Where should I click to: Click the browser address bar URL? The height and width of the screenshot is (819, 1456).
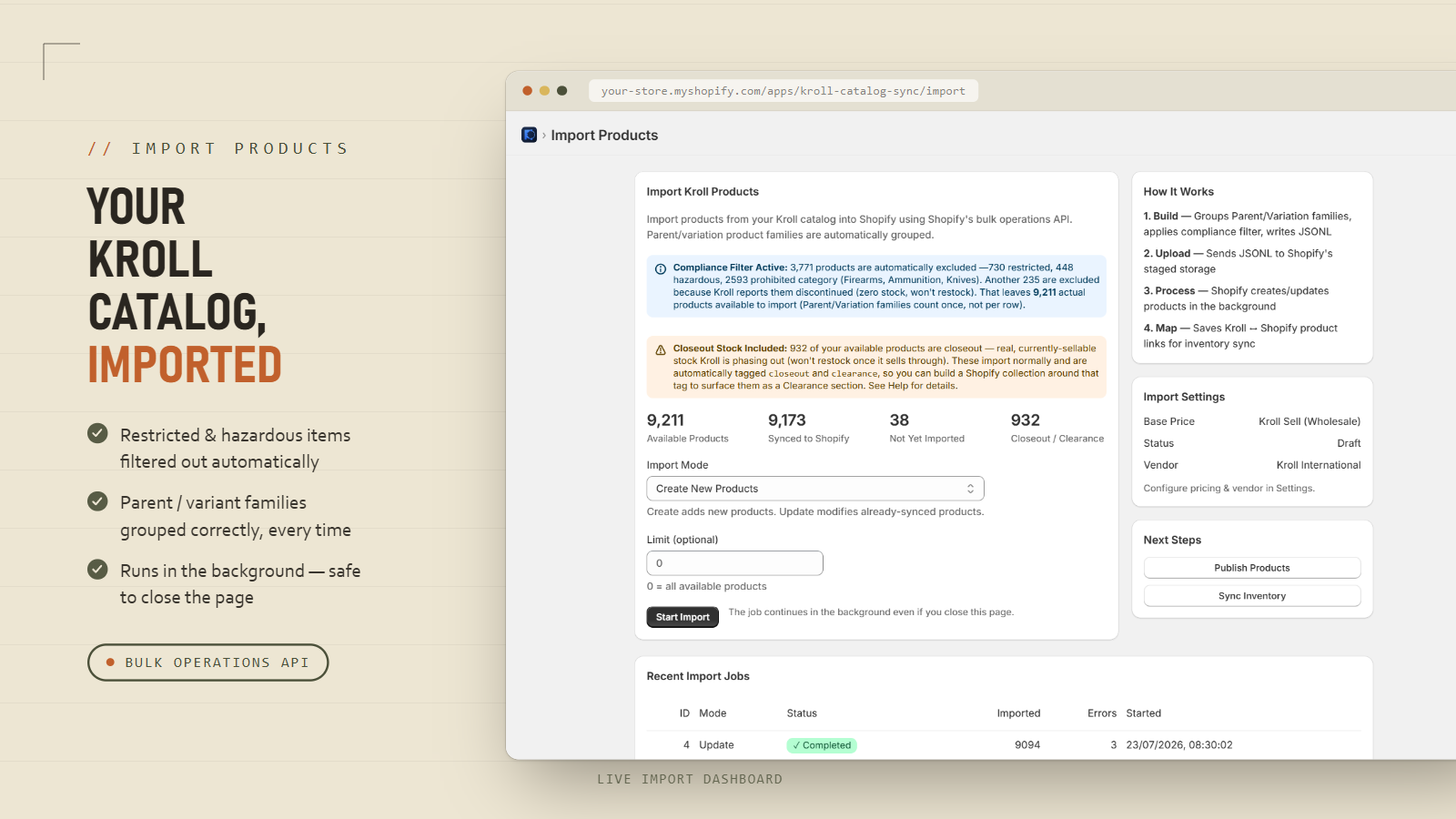tap(784, 91)
